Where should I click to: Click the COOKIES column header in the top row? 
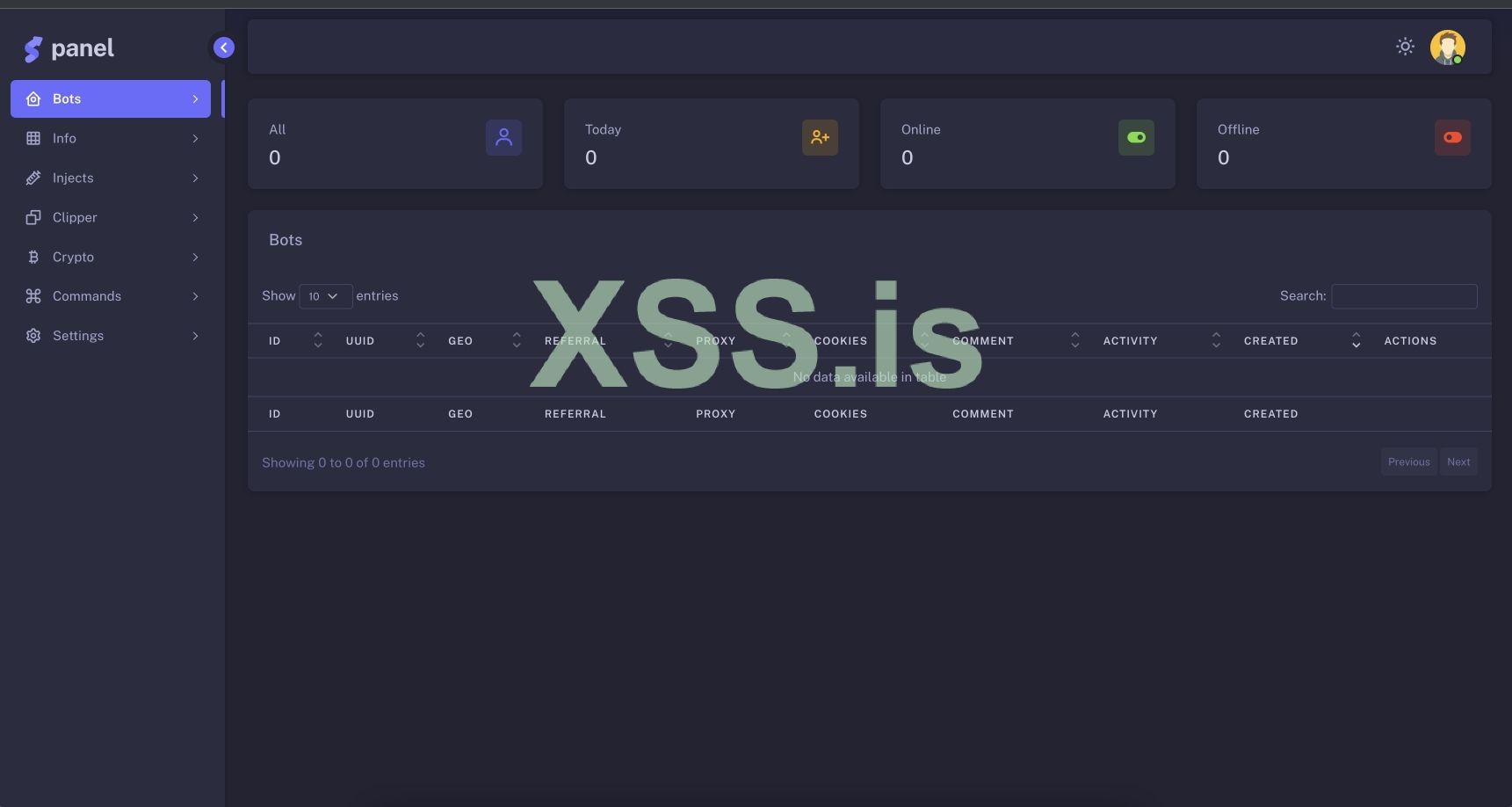pos(841,341)
